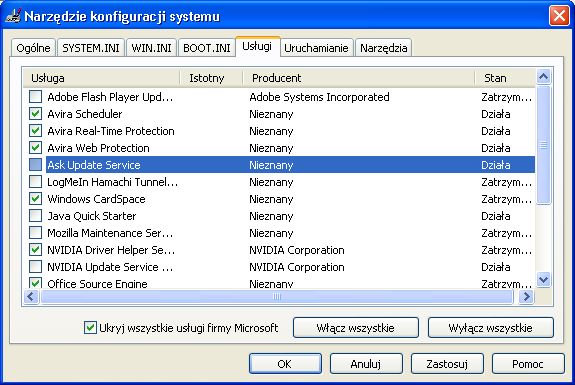The image size is (575, 385).
Task: Sort by the Istotny column header
Action: point(211,78)
